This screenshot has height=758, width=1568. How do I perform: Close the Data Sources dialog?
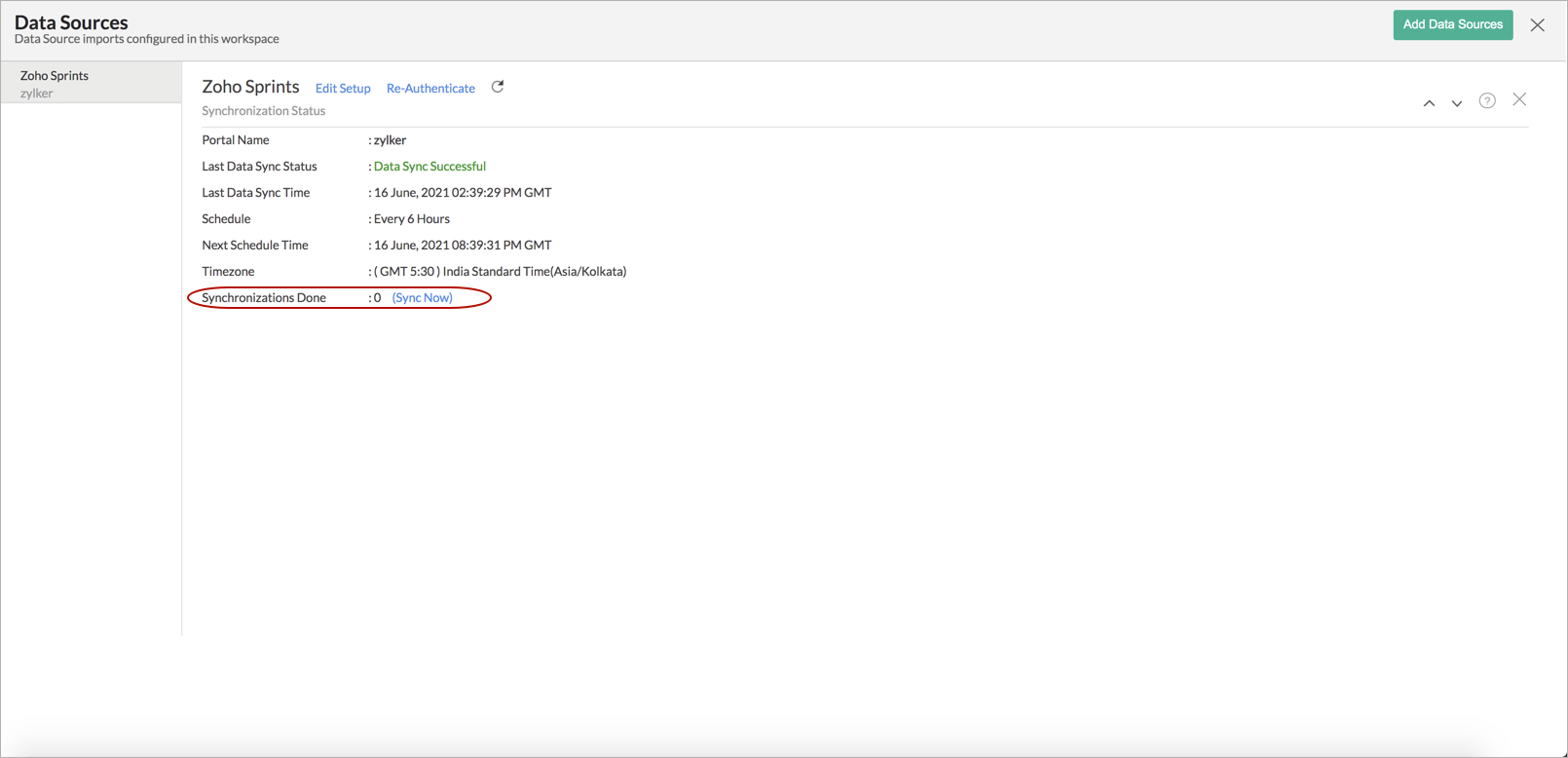(1538, 25)
